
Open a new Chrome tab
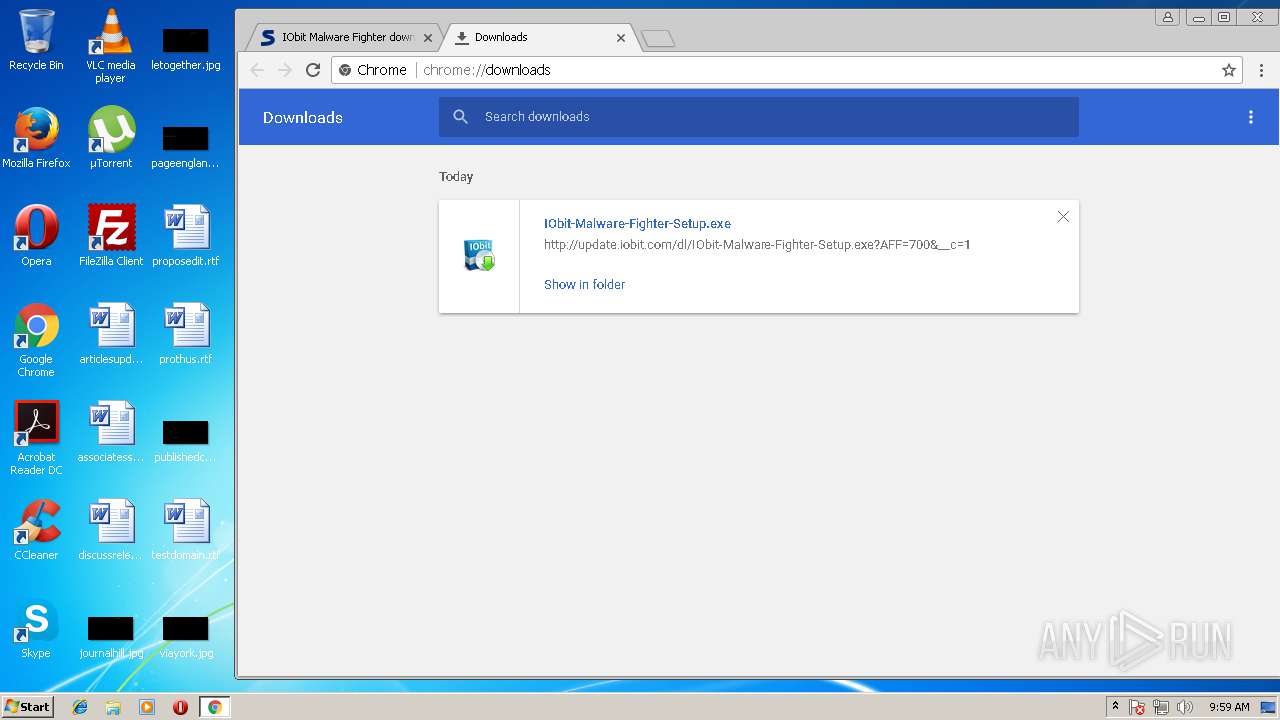coord(658,39)
